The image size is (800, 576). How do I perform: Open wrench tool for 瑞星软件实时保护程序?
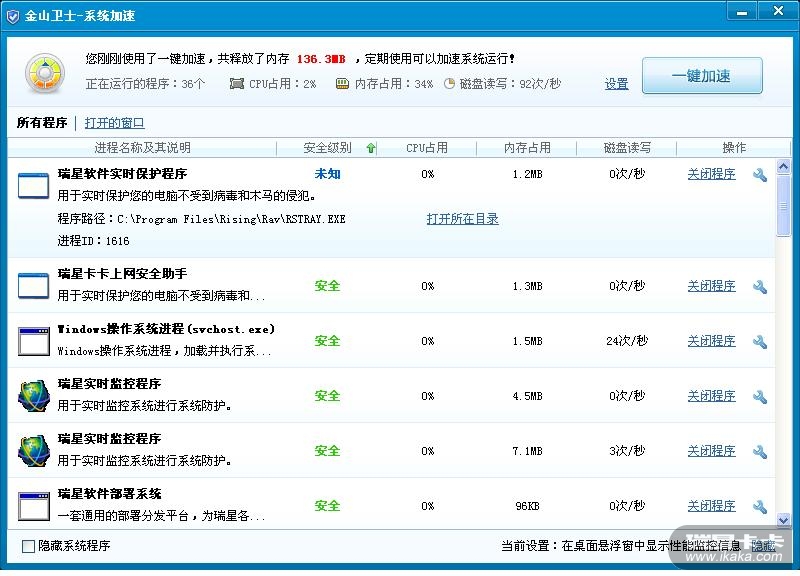[x=760, y=175]
